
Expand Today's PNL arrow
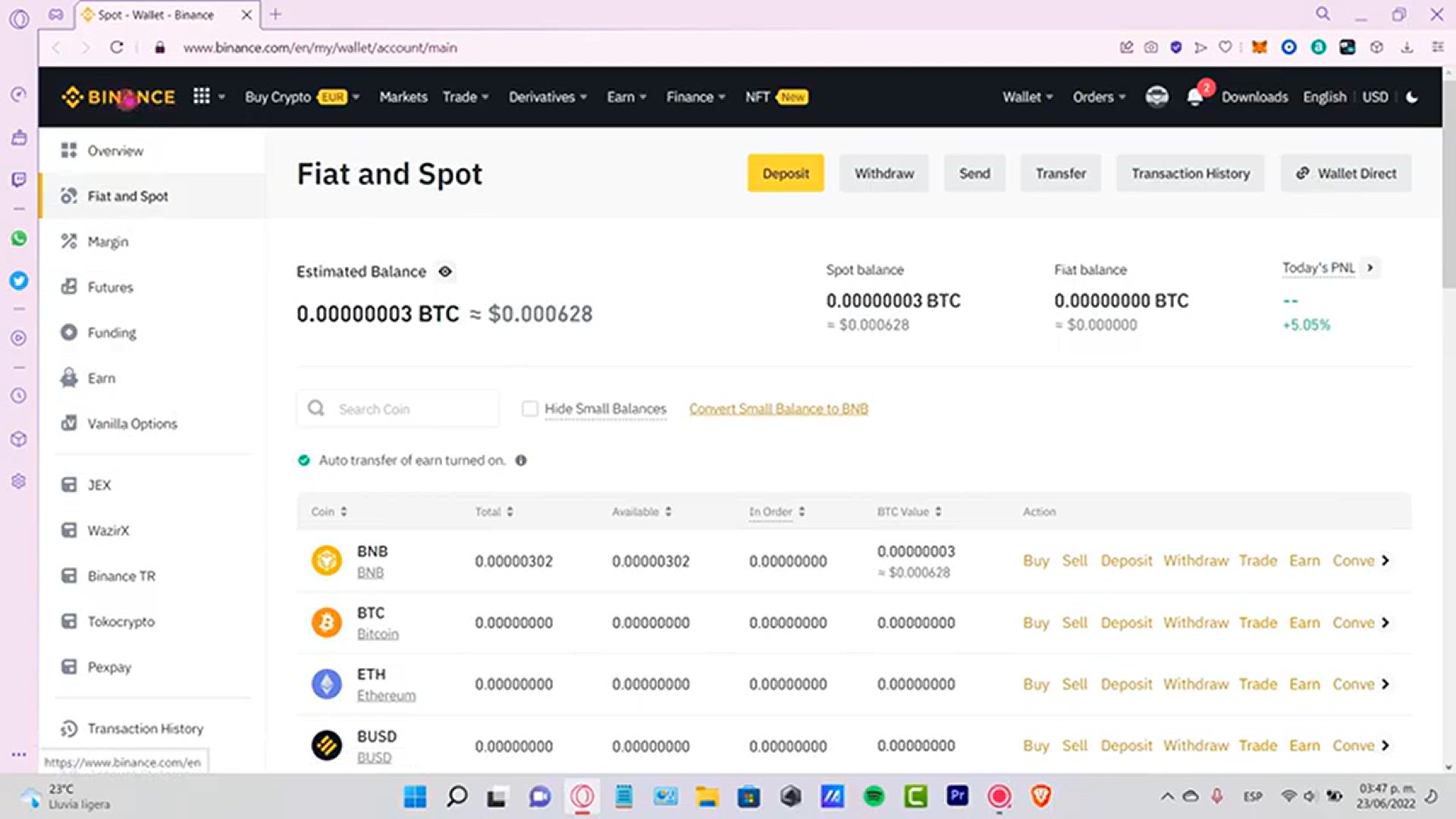[x=1370, y=268]
